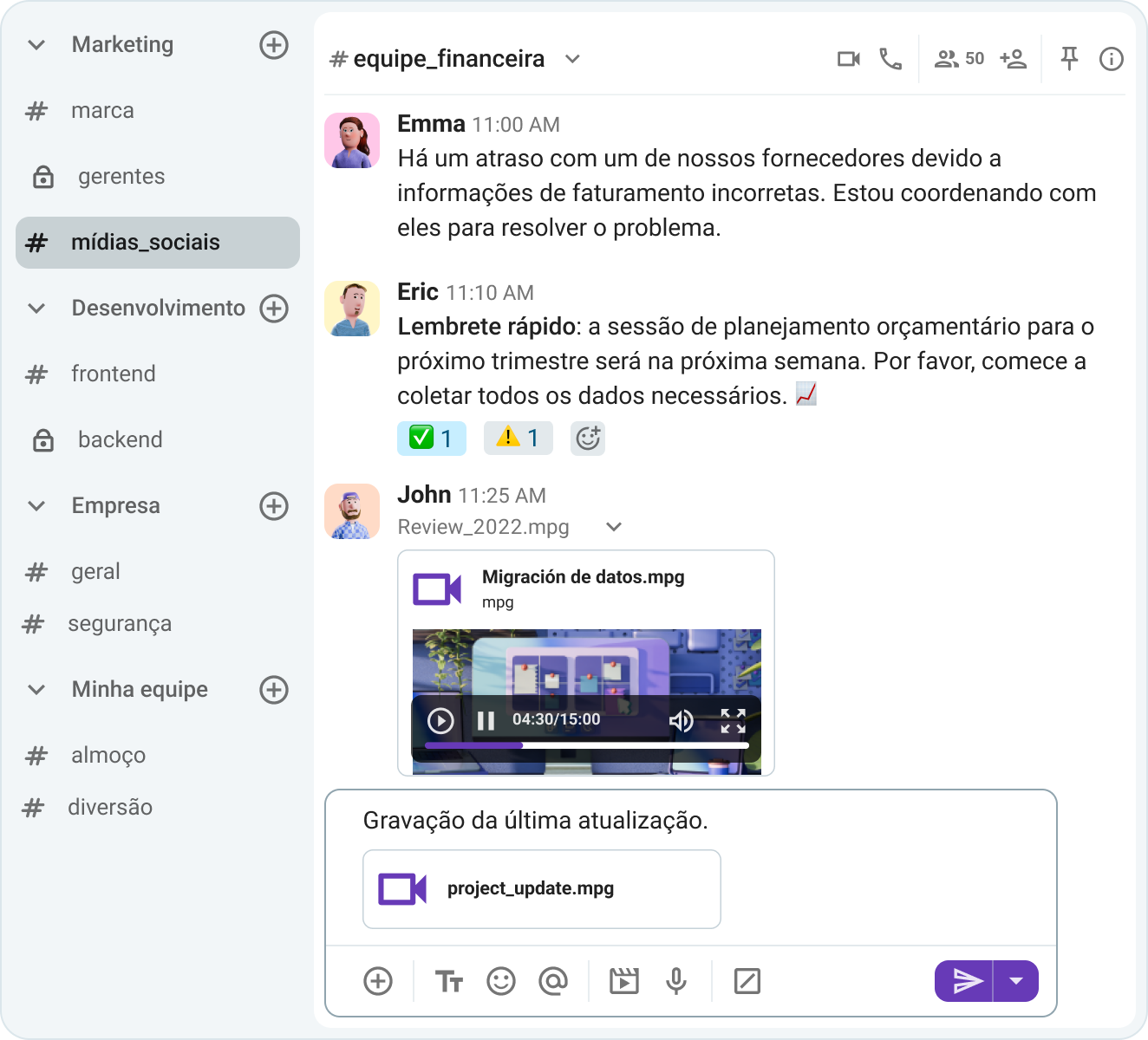This screenshot has height=1040, width=1148.
Task: Open the emoji picker in composer
Action: (501, 981)
